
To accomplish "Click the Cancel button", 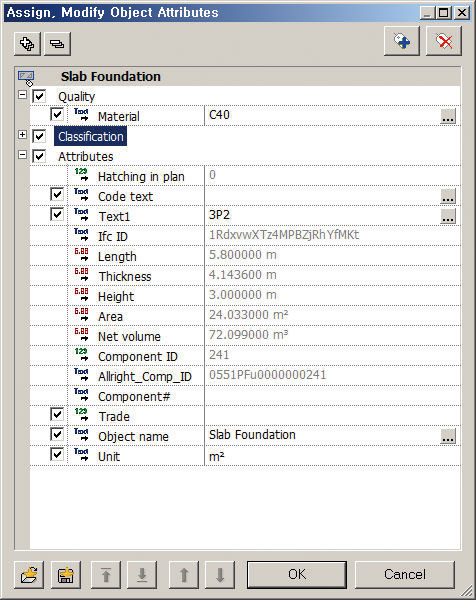I will [404, 575].
